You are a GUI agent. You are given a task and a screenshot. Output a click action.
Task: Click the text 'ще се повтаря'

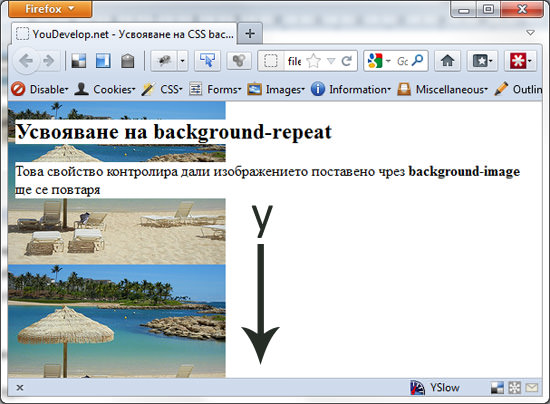click(58, 190)
